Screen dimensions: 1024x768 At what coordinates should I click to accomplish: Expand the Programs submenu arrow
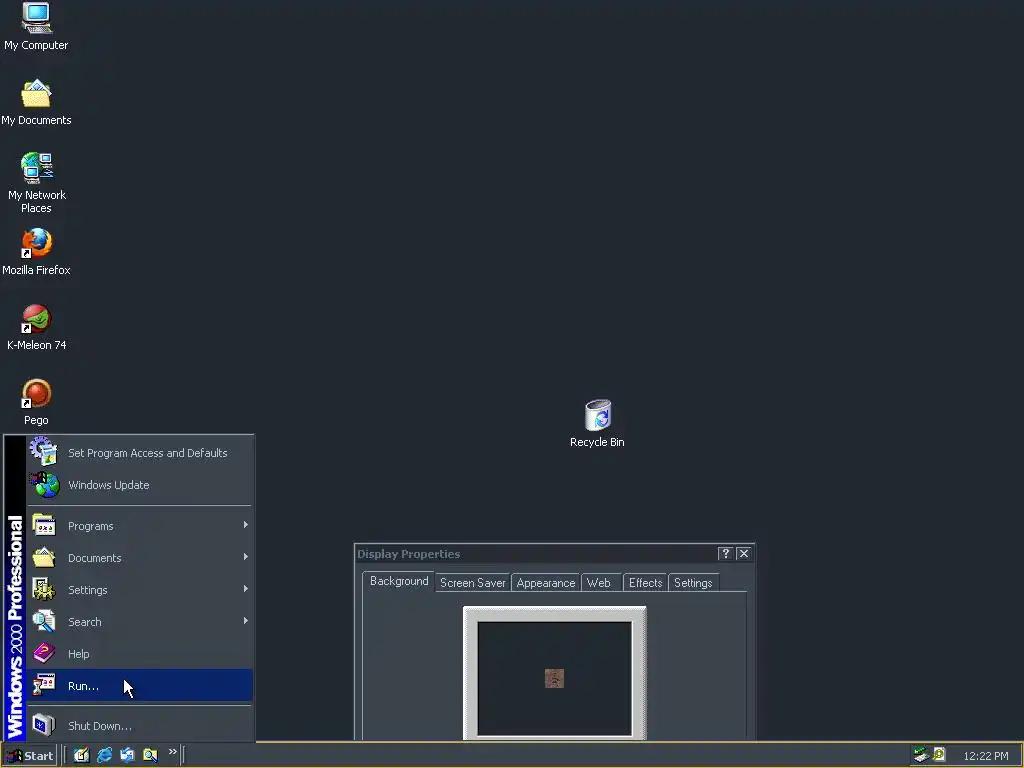coord(246,525)
